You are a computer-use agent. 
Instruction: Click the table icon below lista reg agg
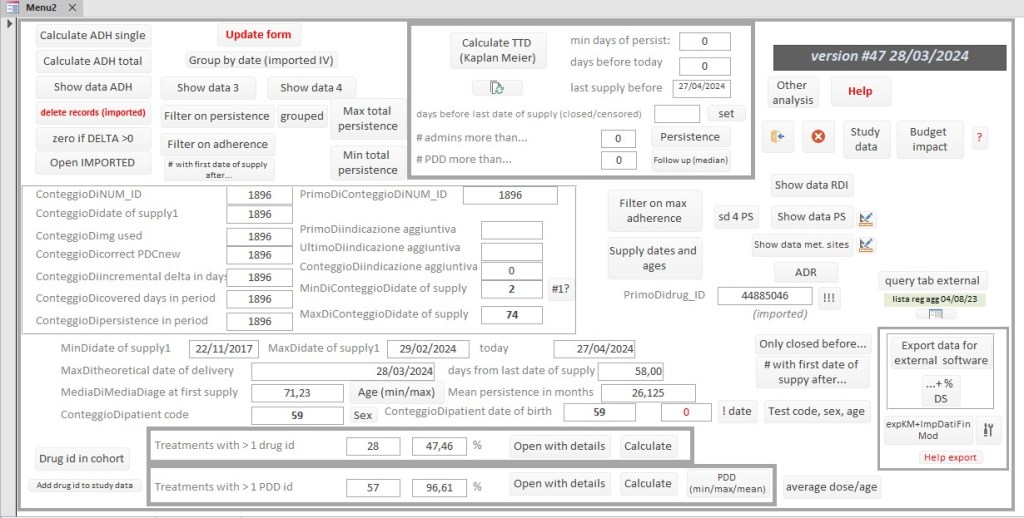(x=935, y=314)
